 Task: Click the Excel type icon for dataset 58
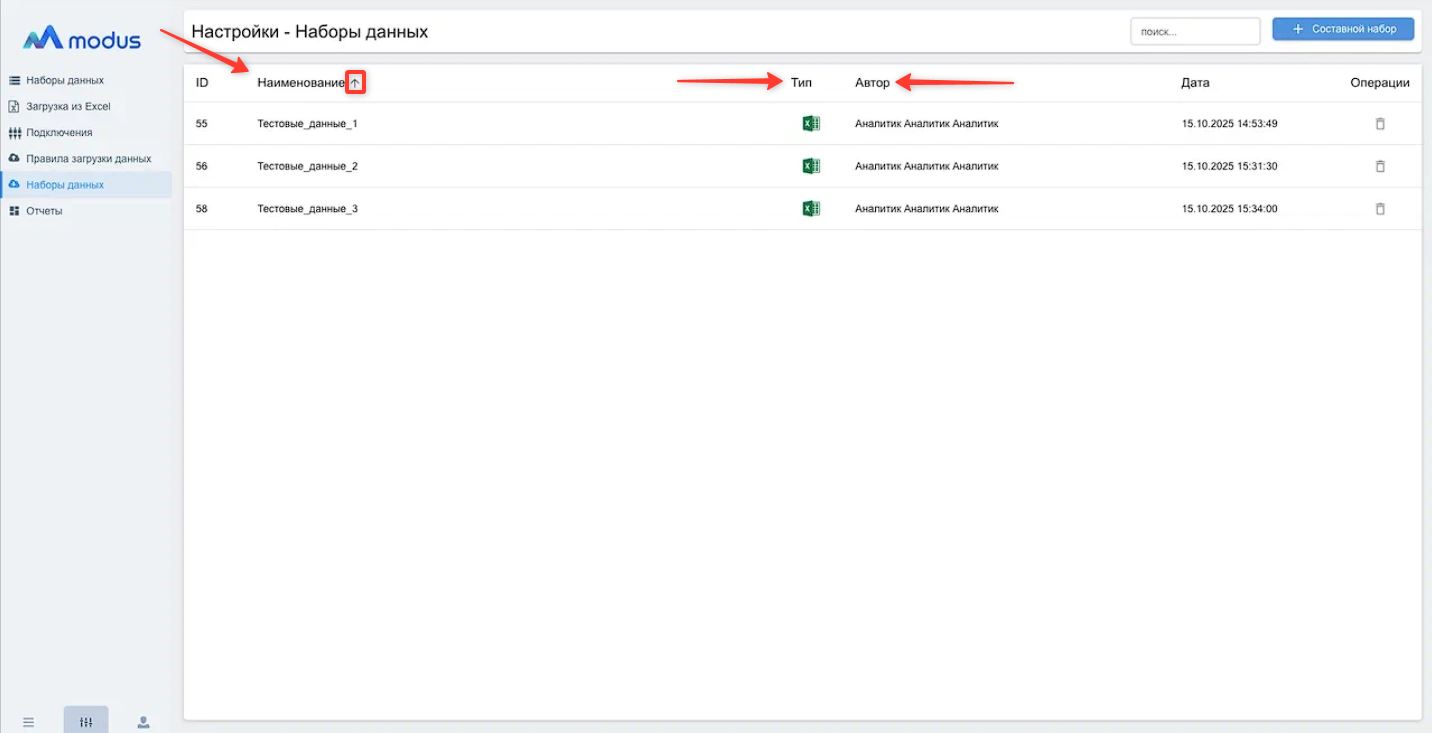pyautogui.click(x=811, y=209)
